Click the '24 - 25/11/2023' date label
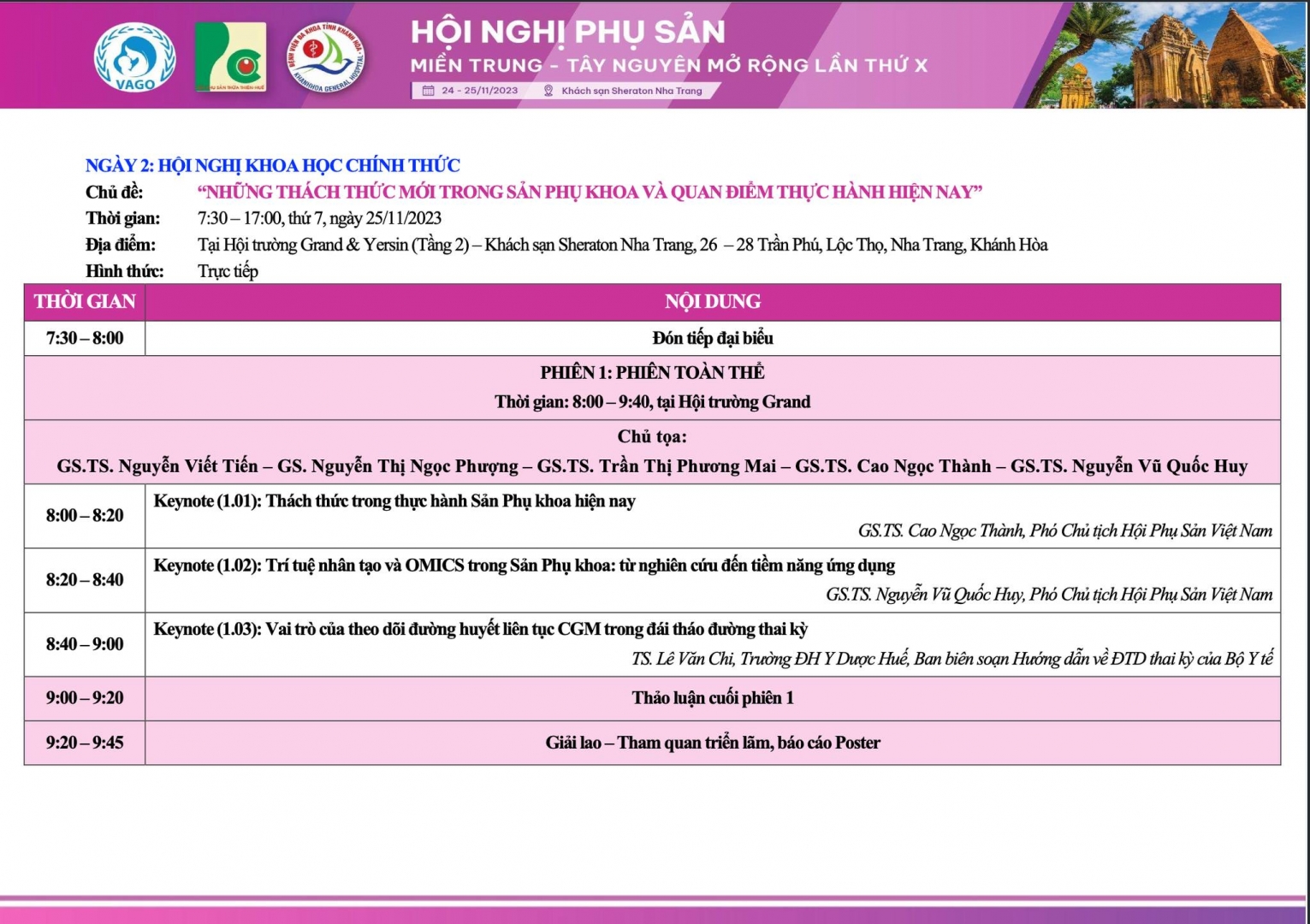 coord(479,91)
